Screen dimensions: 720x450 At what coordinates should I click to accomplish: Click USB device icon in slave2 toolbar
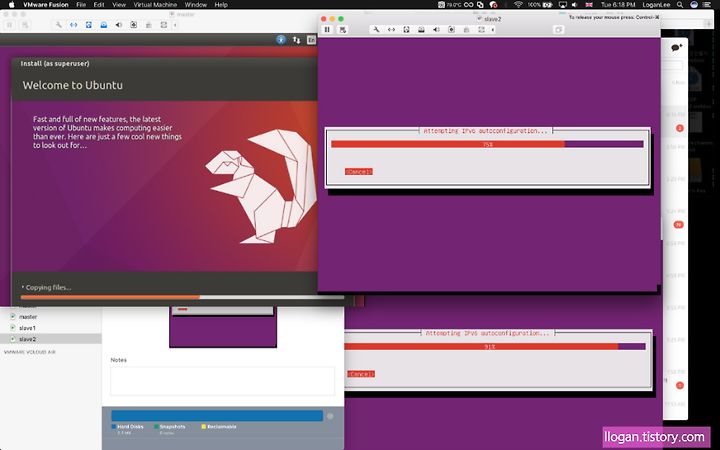tap(466, 29)
